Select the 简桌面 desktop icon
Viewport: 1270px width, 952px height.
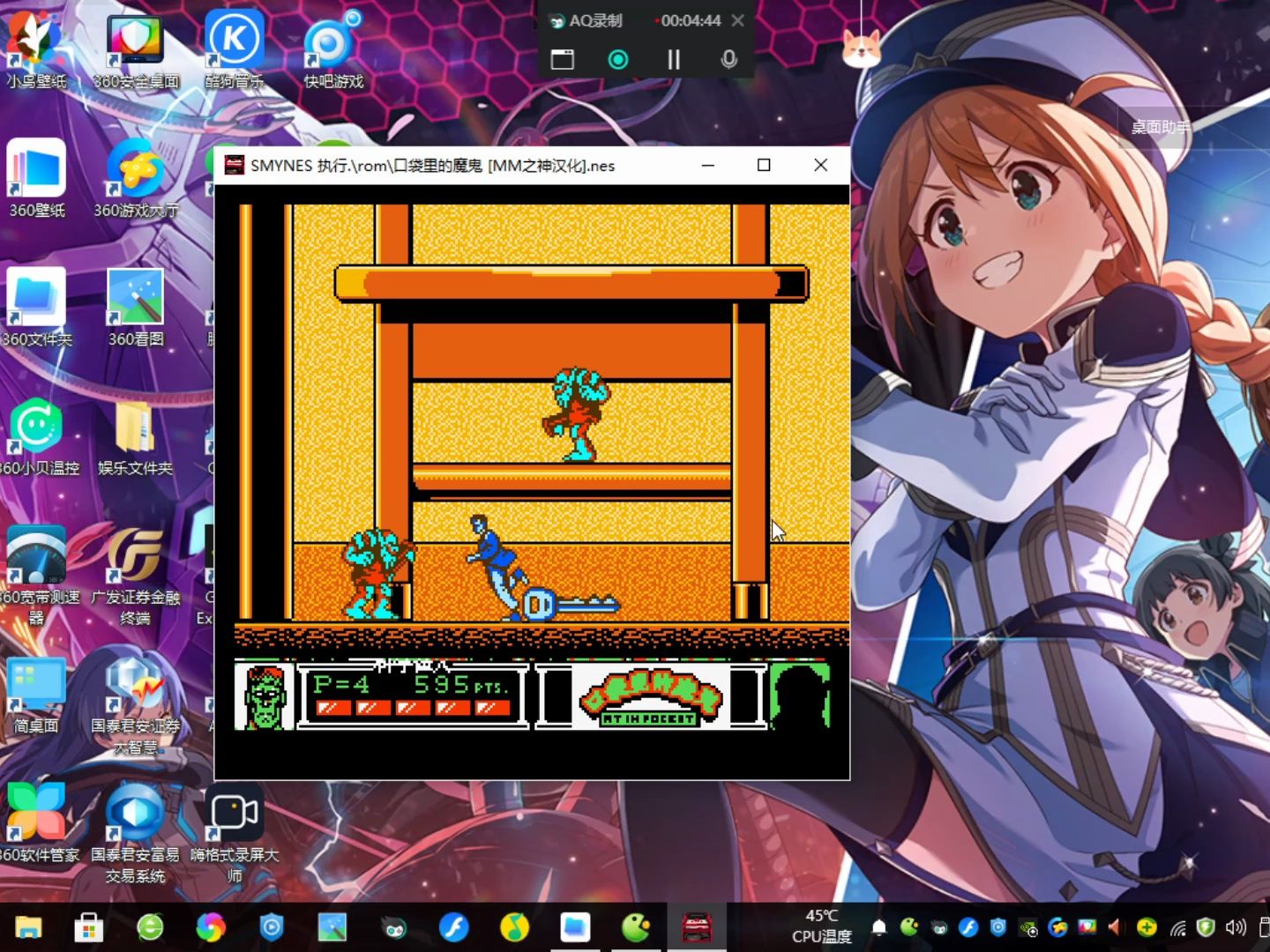[36, 695]
